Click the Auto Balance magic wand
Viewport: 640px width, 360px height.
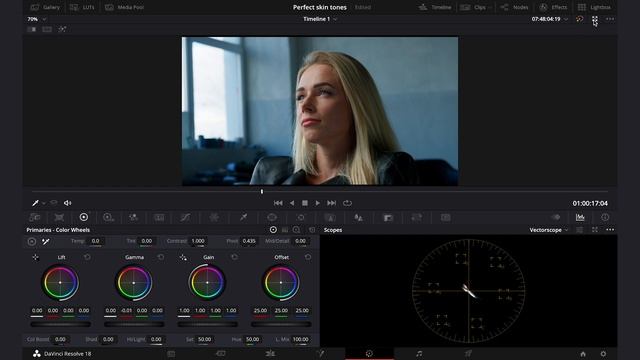46,242
